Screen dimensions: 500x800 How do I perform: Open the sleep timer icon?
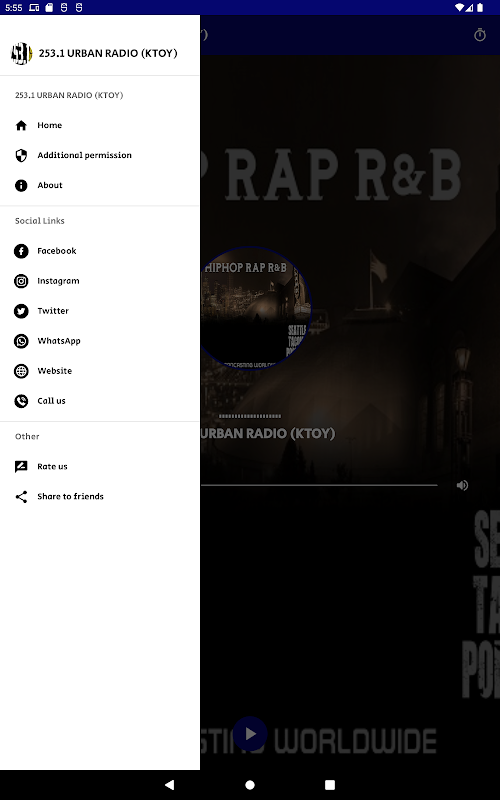[480, 35]
